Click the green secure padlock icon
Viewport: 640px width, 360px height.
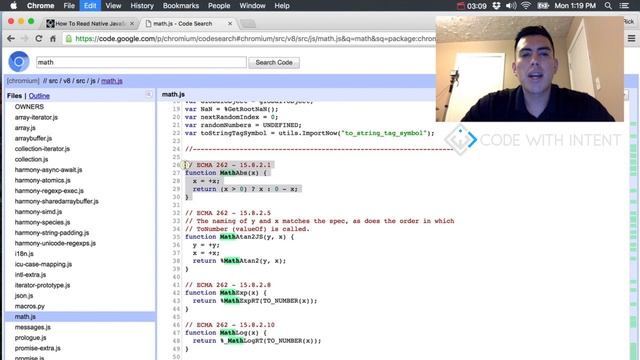point(69,38)
